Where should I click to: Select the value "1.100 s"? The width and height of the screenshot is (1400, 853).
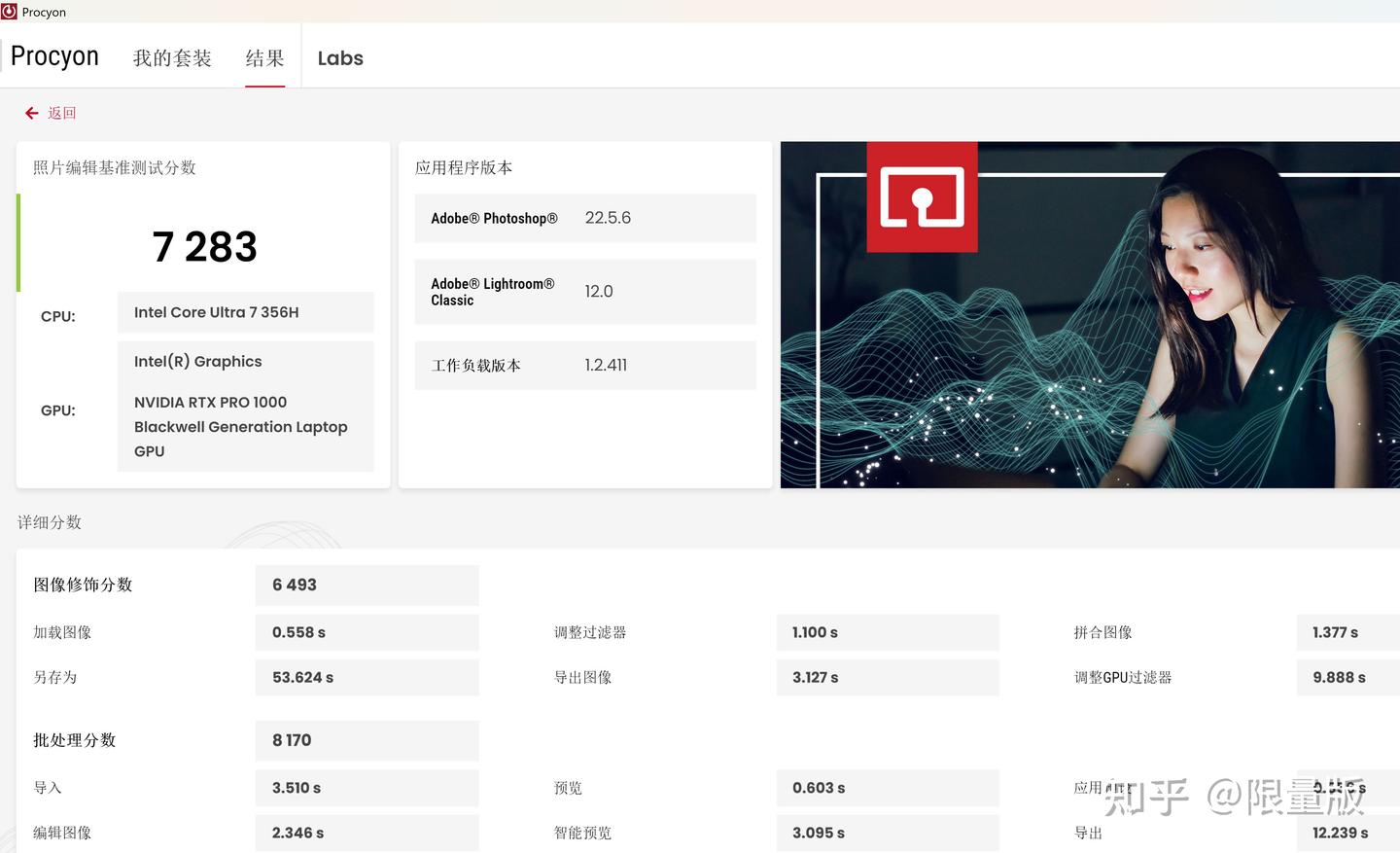[815, 632]
